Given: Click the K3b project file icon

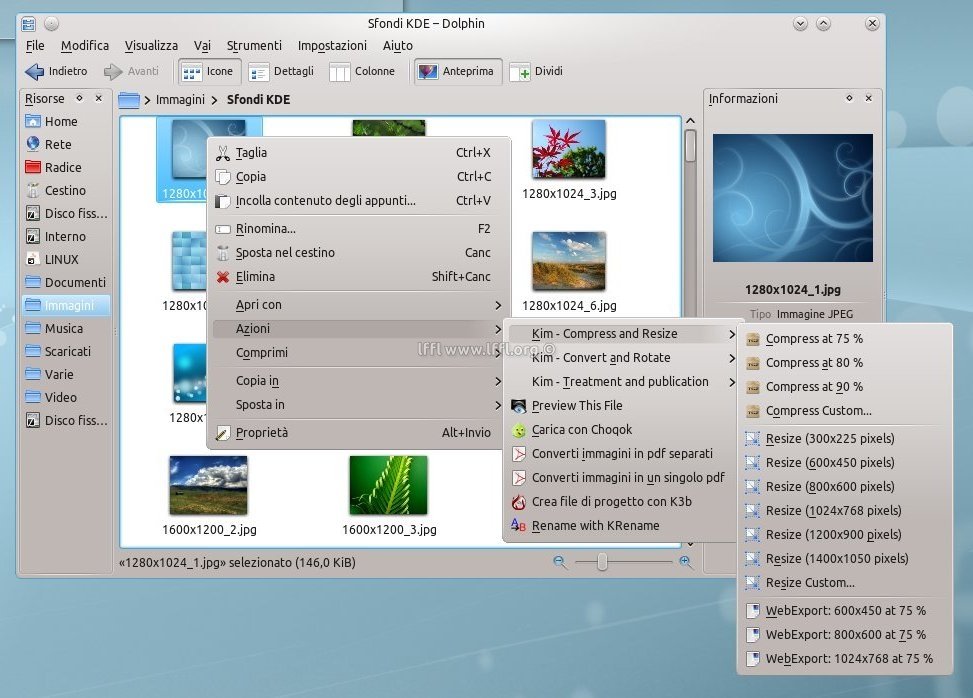Looking at the screenshot, I should (x=518, y=502).
